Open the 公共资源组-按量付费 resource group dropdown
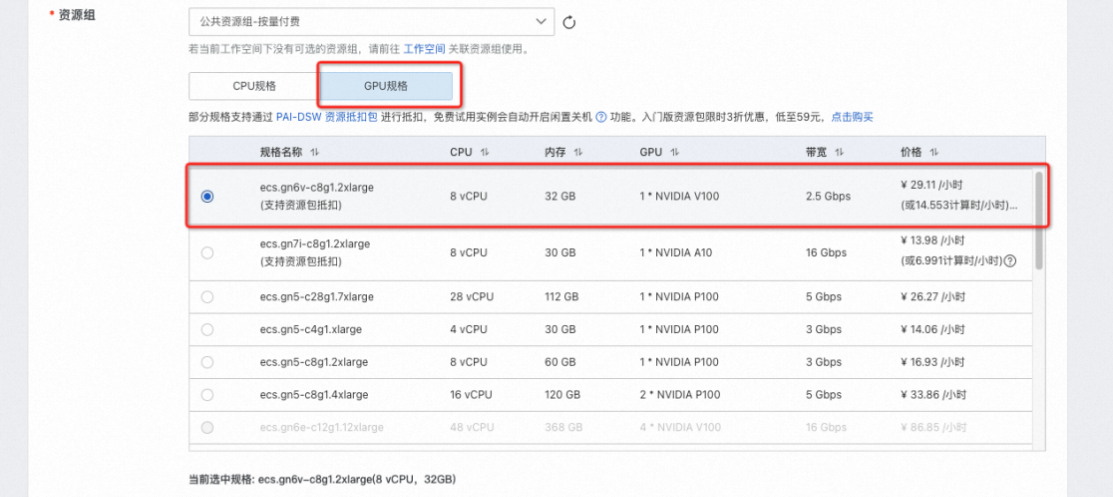This screenshot has height=497, width=1113. coord(371,22)
